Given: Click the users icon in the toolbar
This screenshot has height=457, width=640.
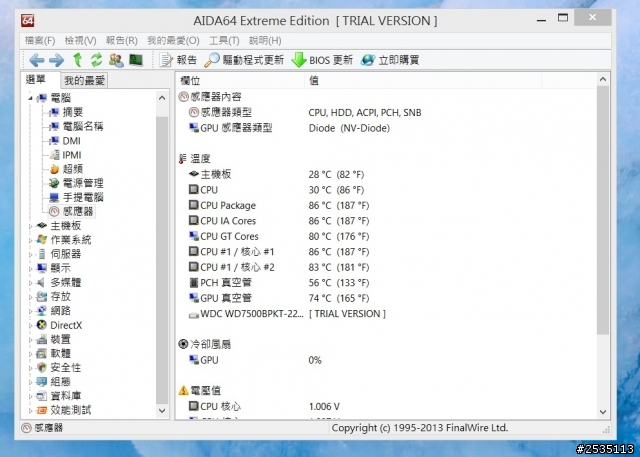Looking at the screenshot, I should click(x=116, y=60).
